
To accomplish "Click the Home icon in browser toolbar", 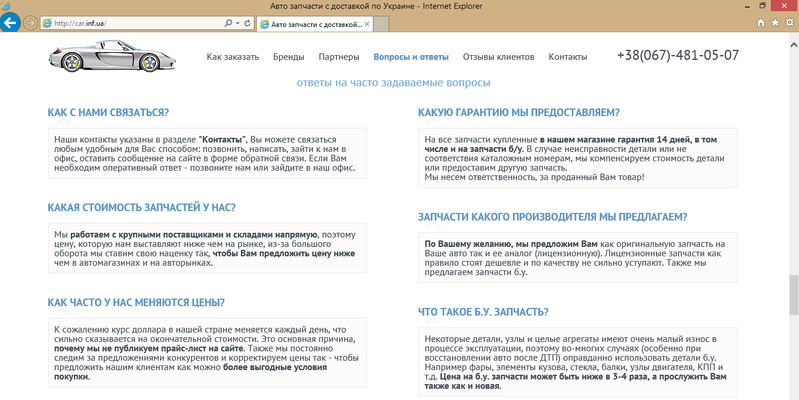I will pos(761,23).
